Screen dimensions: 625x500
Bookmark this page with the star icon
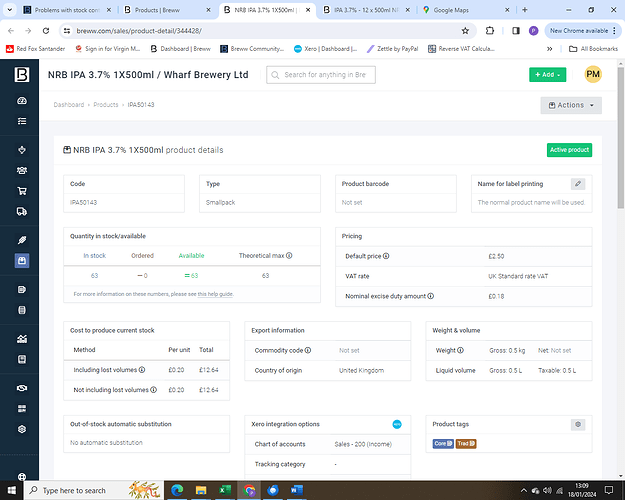465,31
